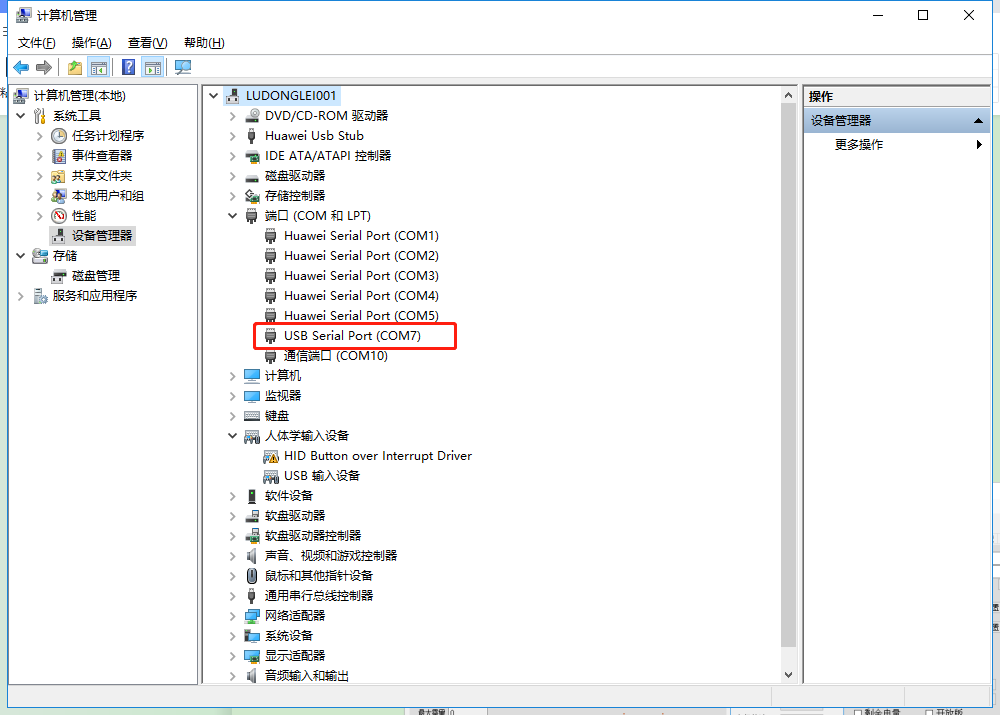Select Huawei Serial Port (COM3)
The width and height of the screenshot is (1000, 715).
(x=361, y=276)
